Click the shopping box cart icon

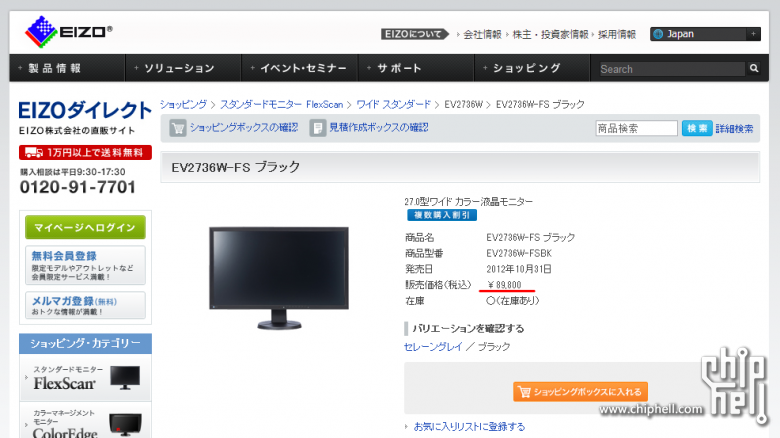[x=178, y=128]
